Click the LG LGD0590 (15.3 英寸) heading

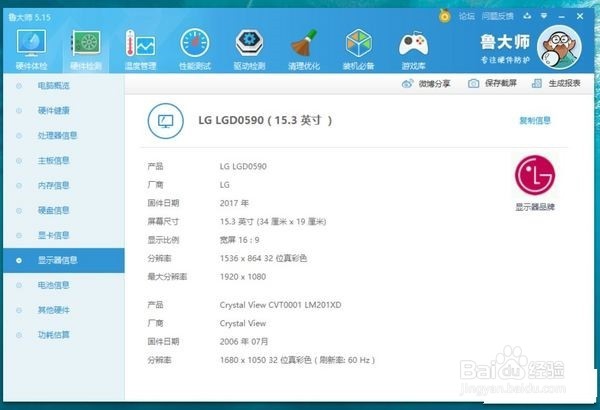point(265,120)
